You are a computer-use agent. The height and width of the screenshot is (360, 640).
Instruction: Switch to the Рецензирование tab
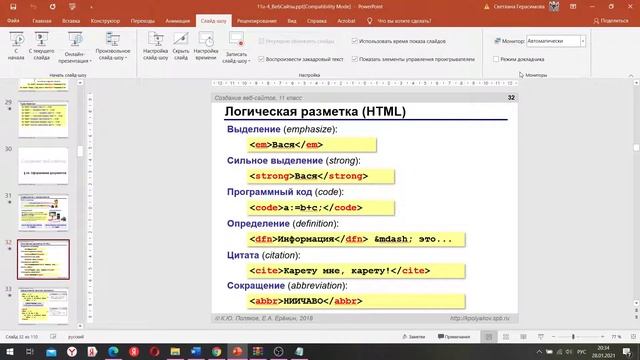click(x=257, y=21)
